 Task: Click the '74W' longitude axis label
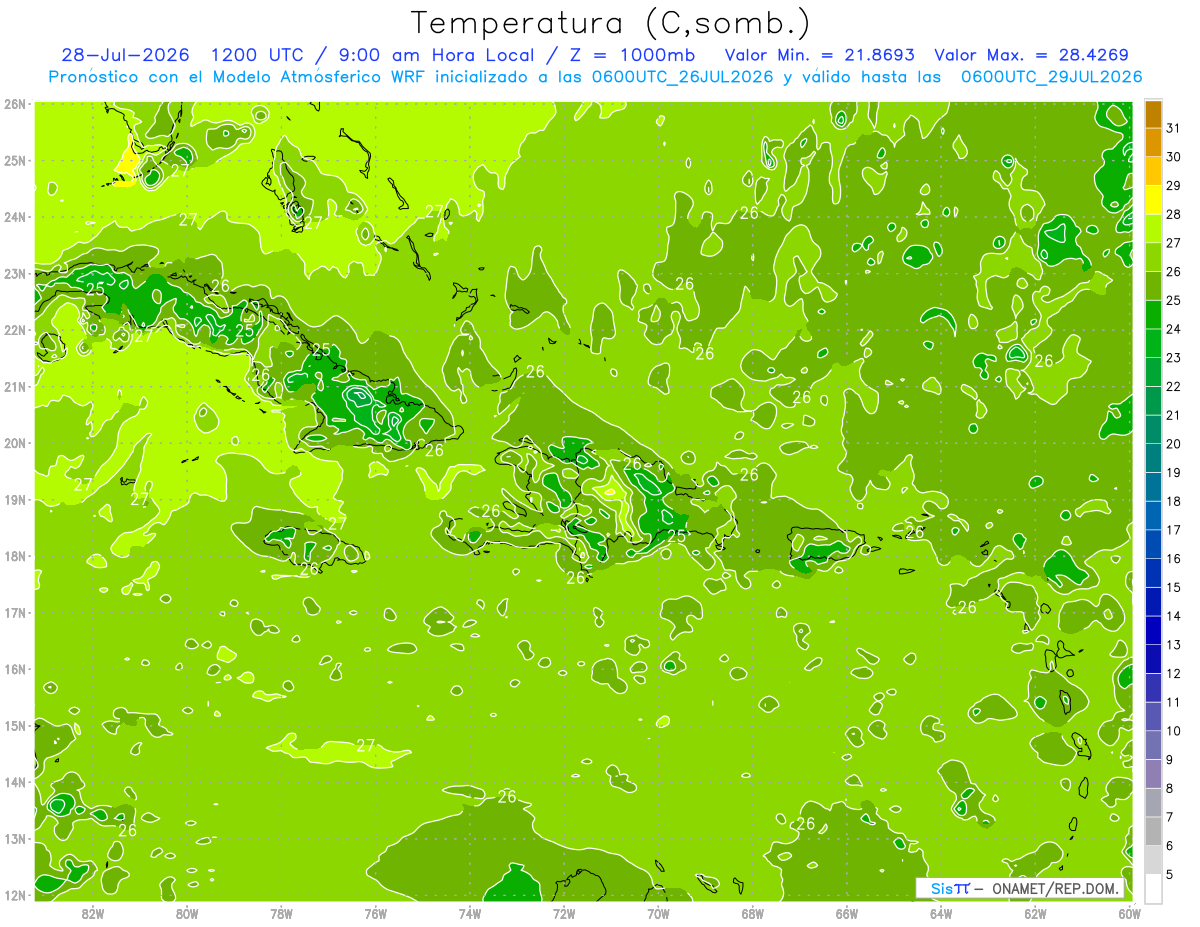tap(470, 912)
